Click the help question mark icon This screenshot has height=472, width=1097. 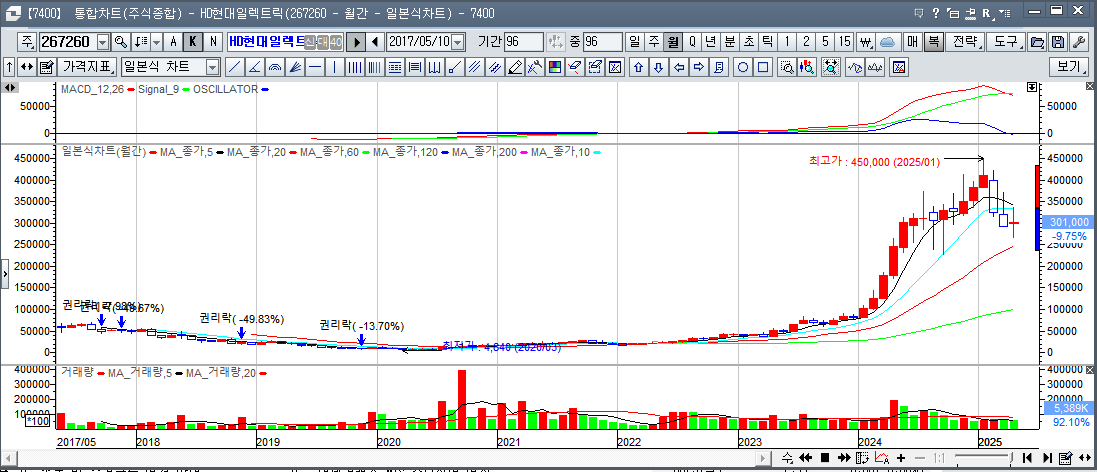pyautogui.click(x=936, y=13)
